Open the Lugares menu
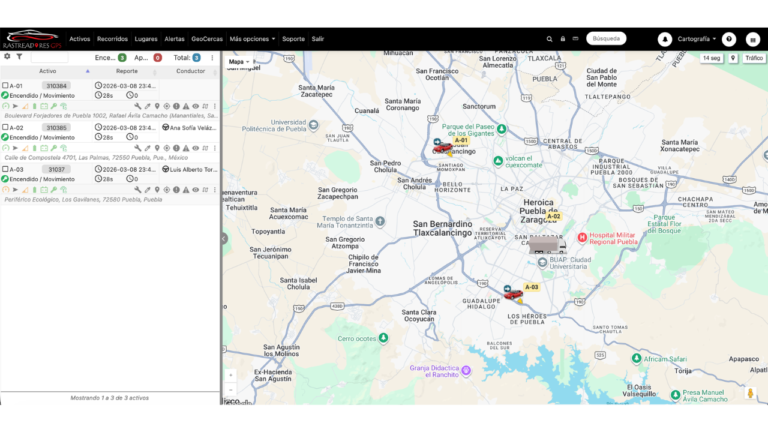 click(146, 39)
